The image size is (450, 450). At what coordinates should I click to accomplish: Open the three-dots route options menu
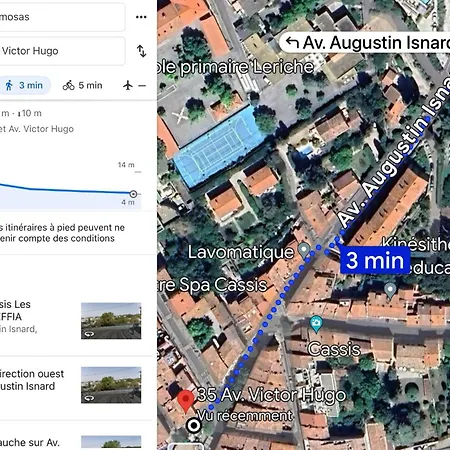point(141,17)
